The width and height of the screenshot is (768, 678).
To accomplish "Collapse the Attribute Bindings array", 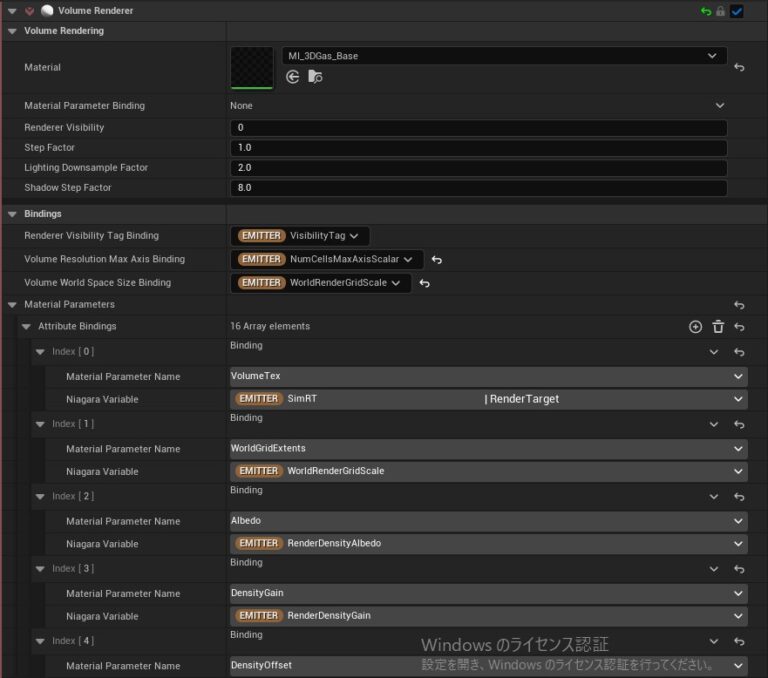I will click(26, 327).
